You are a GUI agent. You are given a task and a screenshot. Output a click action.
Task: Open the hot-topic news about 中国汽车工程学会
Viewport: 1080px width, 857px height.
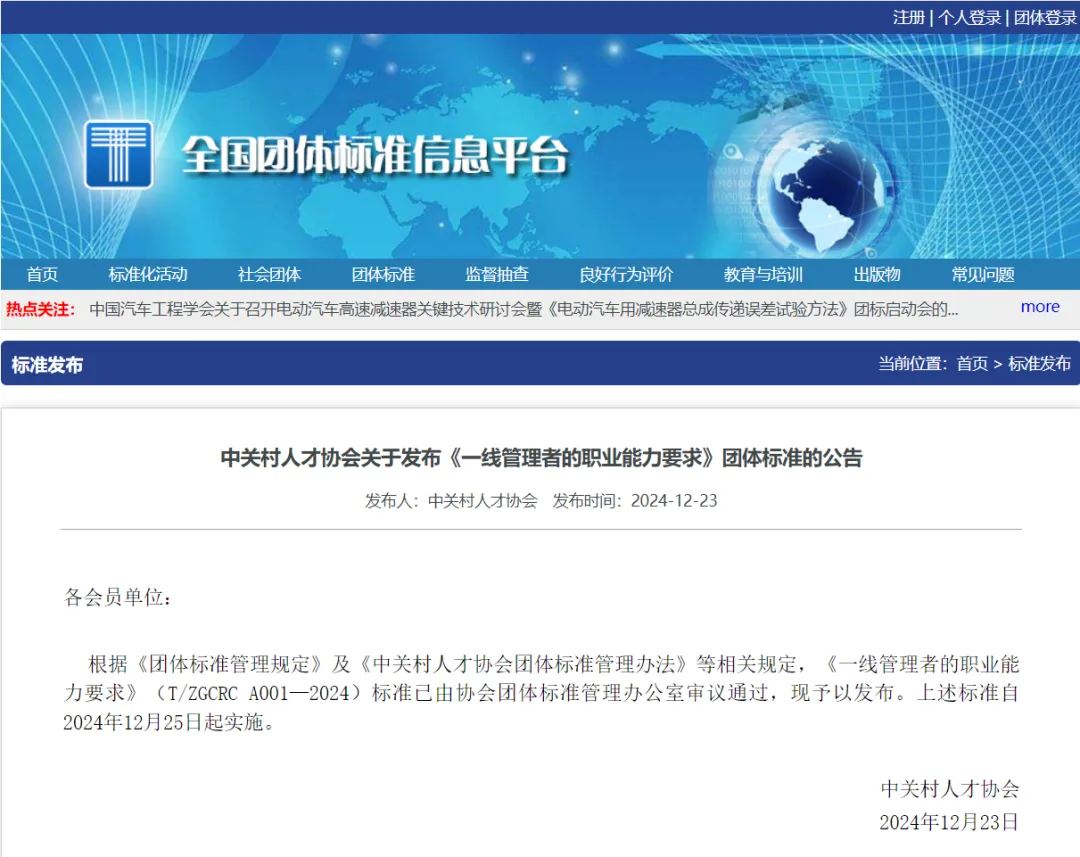pos(523,309)
